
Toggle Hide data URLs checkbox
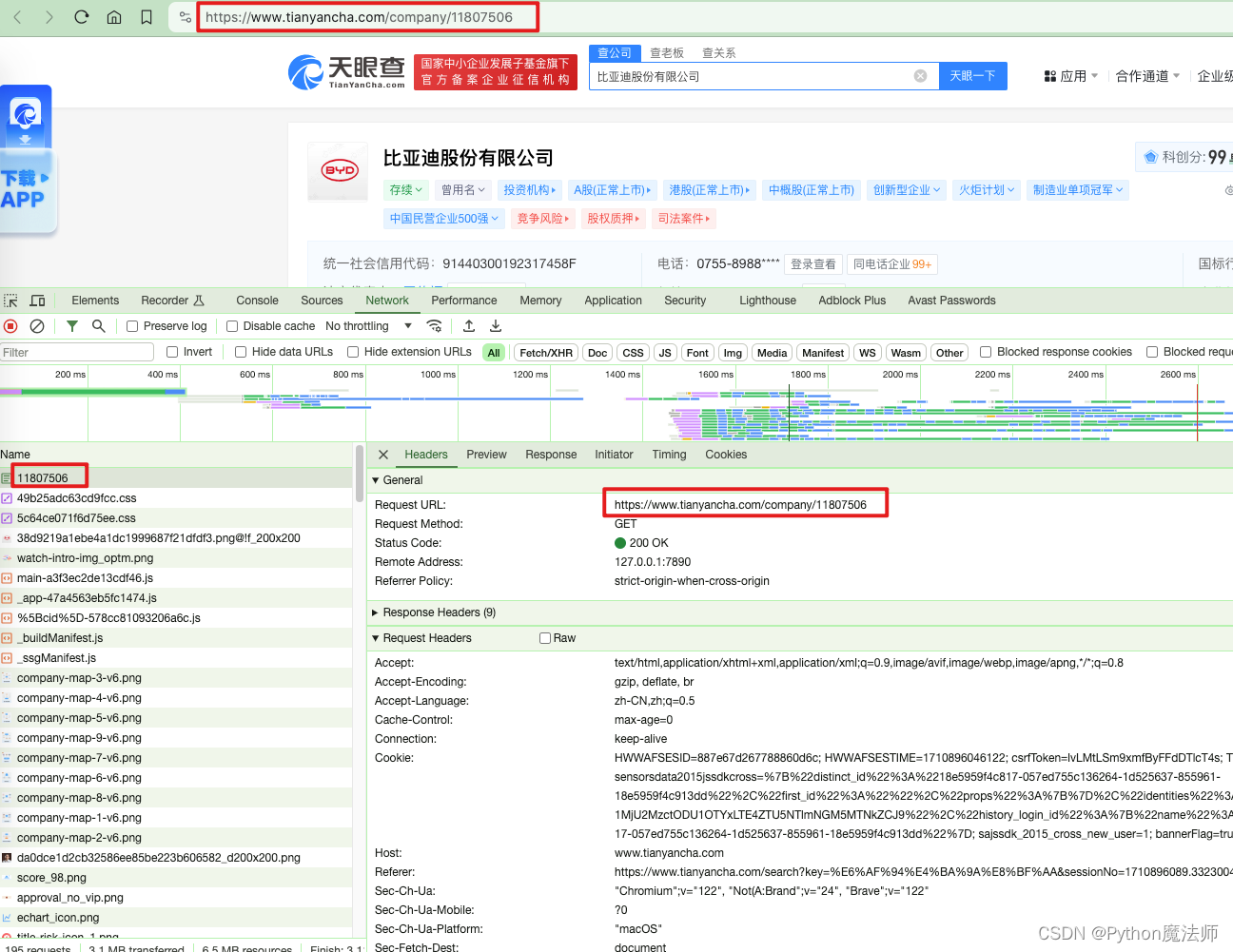[241, 352]
